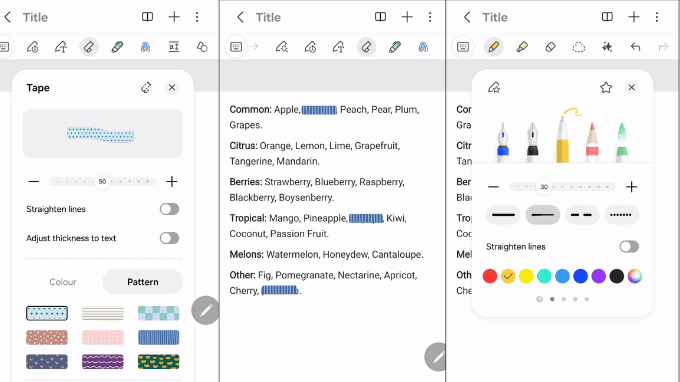
Task: Go back in the middle note screen
Action: [x=240, y=17]
